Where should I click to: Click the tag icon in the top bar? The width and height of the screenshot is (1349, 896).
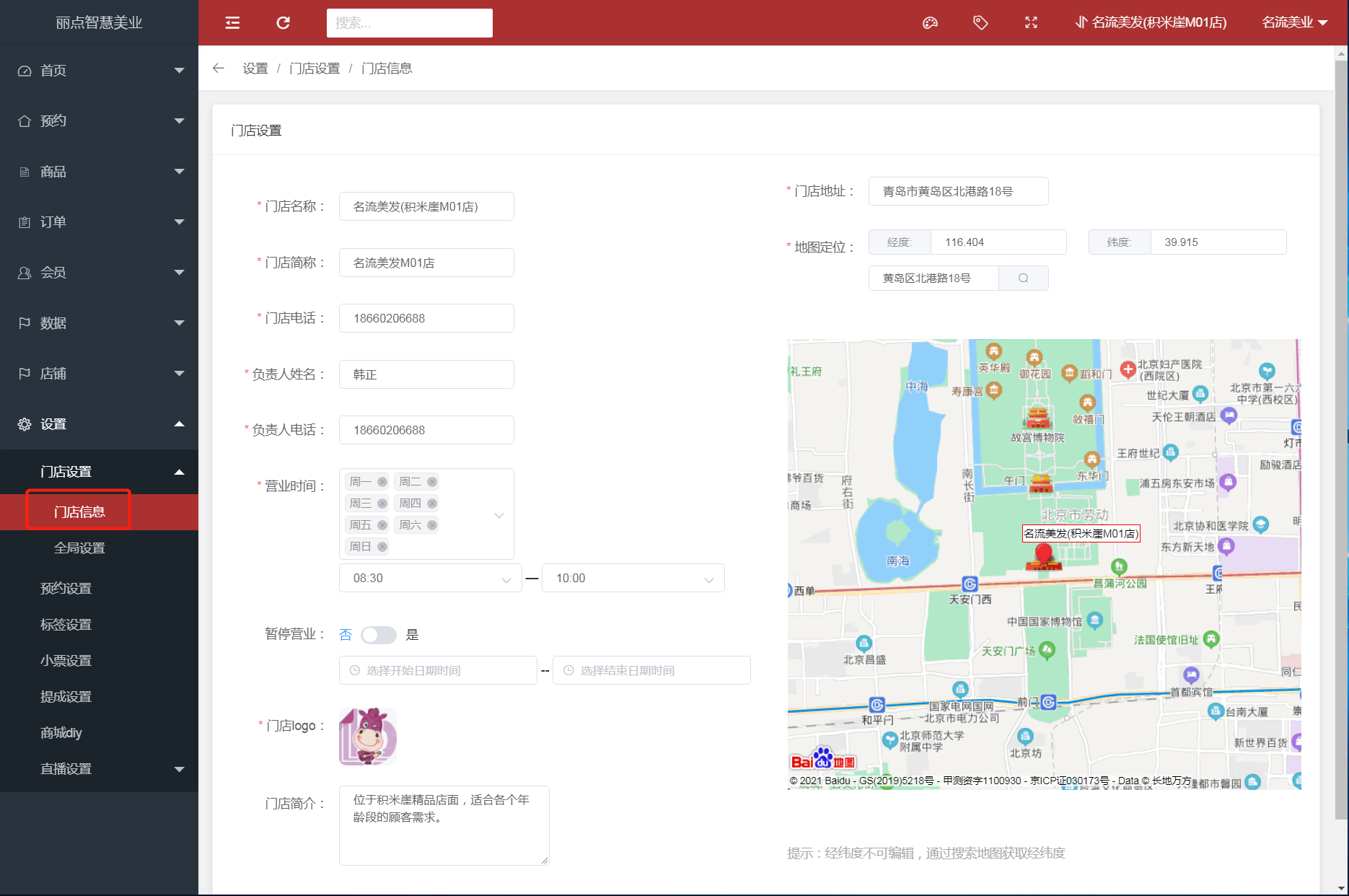click(x=980, y=23)
